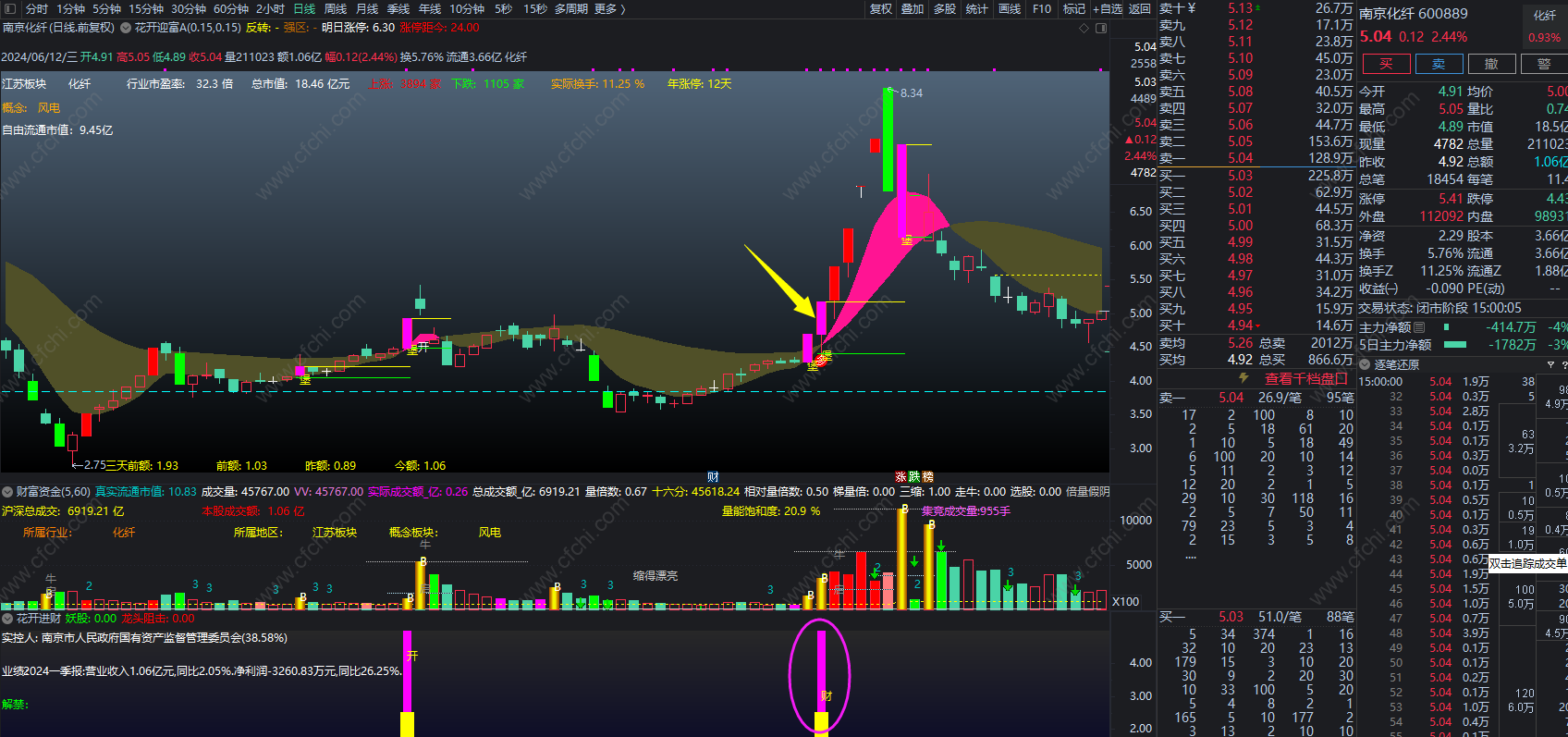Click the blue 卖 sell button
This screenshot has height=737, width=1568.
click(1439, 64)
